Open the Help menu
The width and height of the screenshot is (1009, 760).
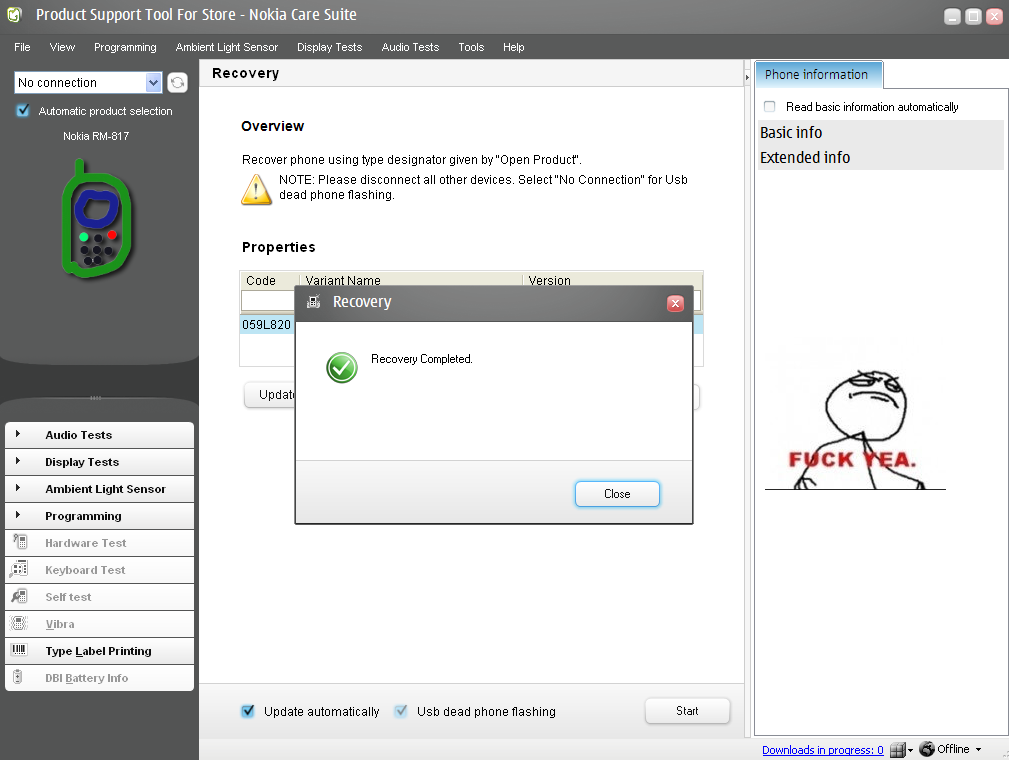tap(514, 47)
